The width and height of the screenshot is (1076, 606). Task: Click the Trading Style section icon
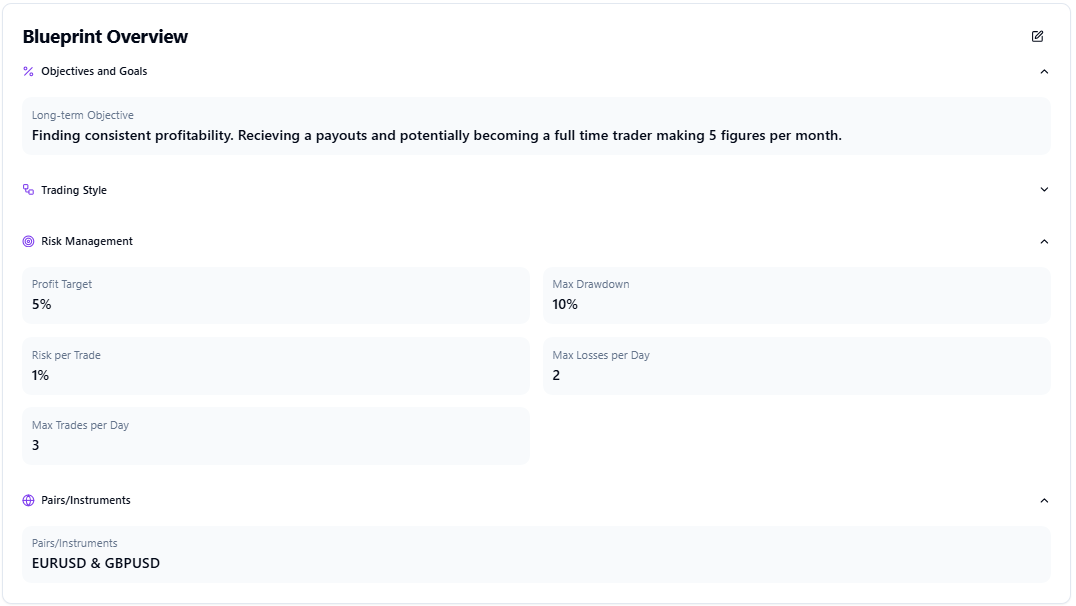[x=28, y=190]
